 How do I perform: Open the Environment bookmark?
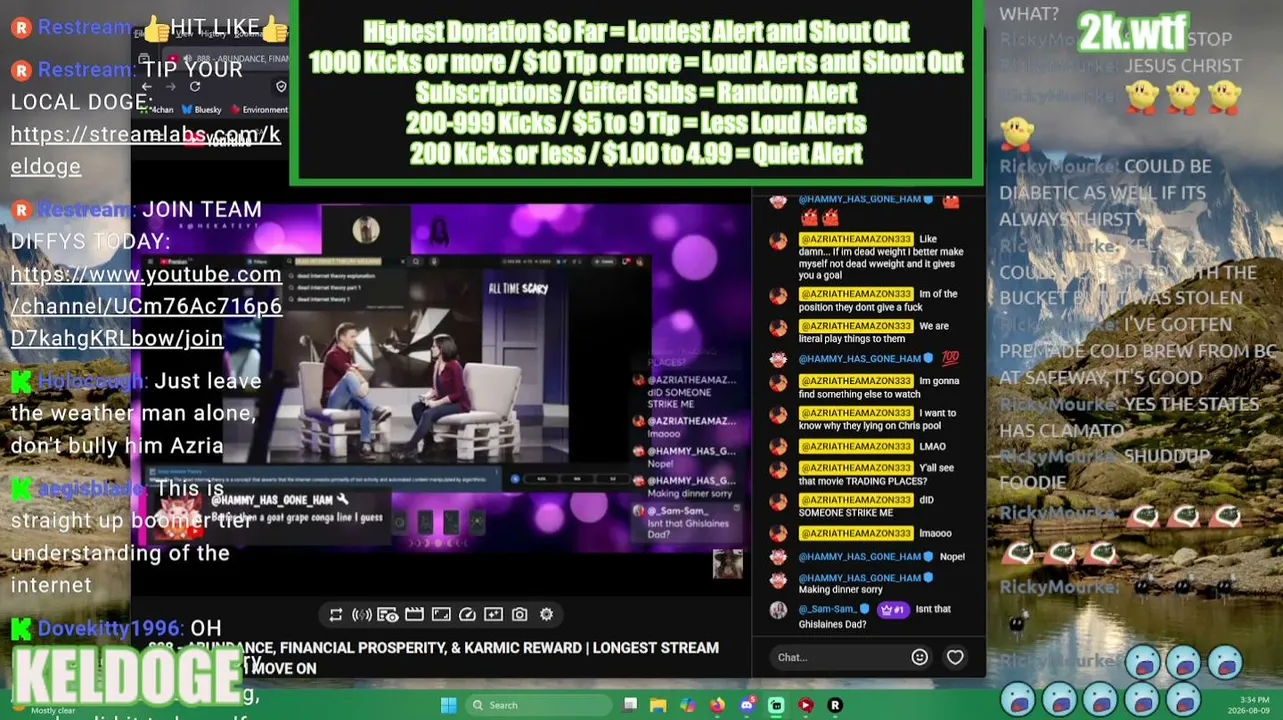[259, 110]
